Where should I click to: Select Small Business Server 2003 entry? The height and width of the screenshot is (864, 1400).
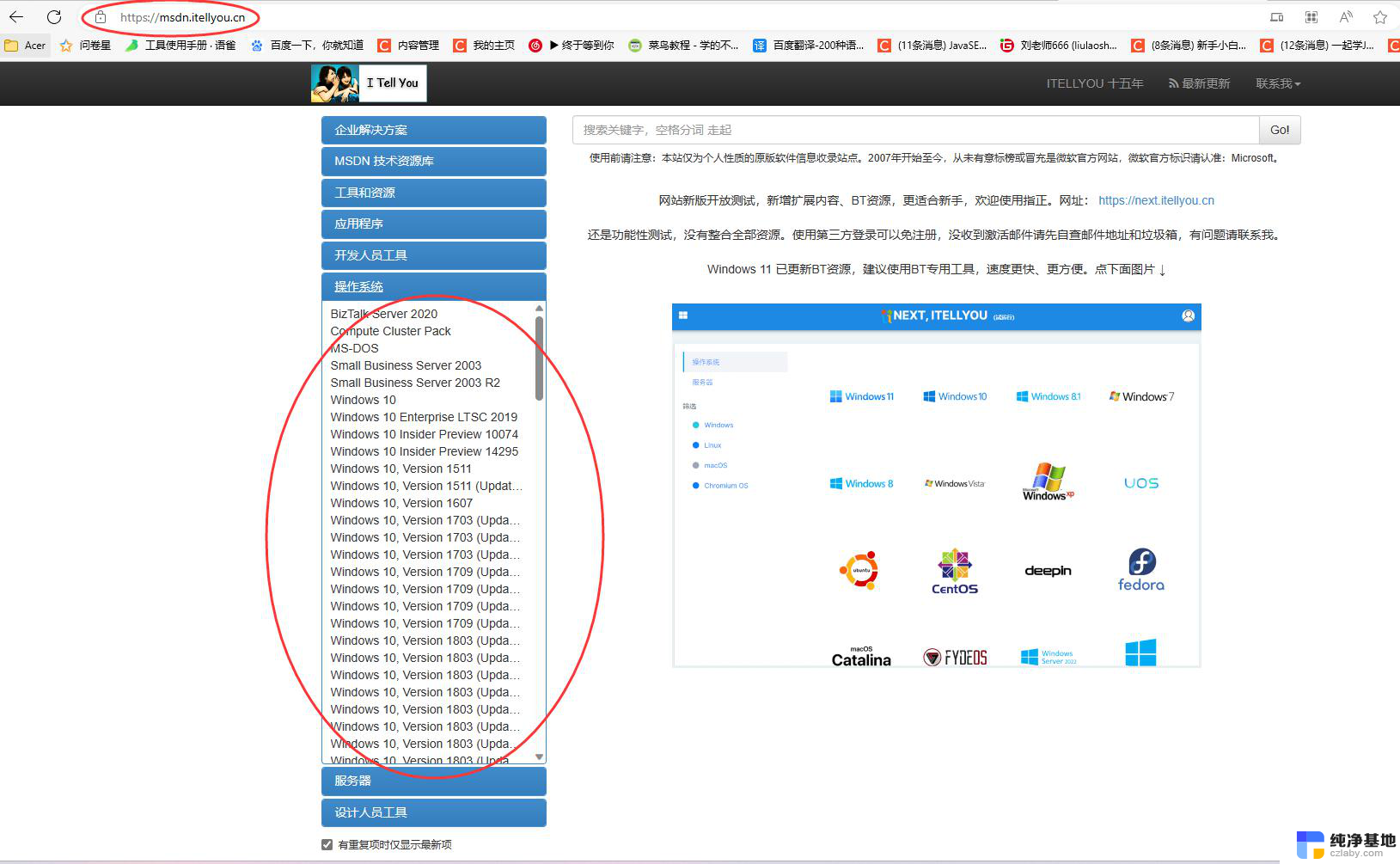pyautogui.click(x=406, y=365)
